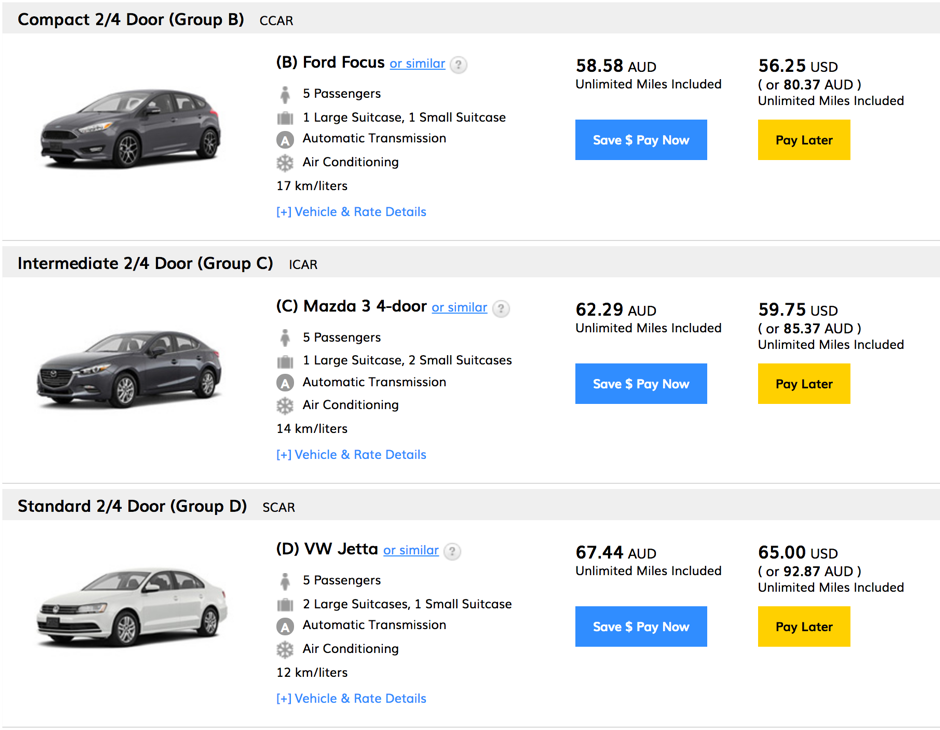This screenshot has height=730, width=940.
Task: Expand Vehicle & Rate Details for Mazda 3
Action: pos(351,455)
